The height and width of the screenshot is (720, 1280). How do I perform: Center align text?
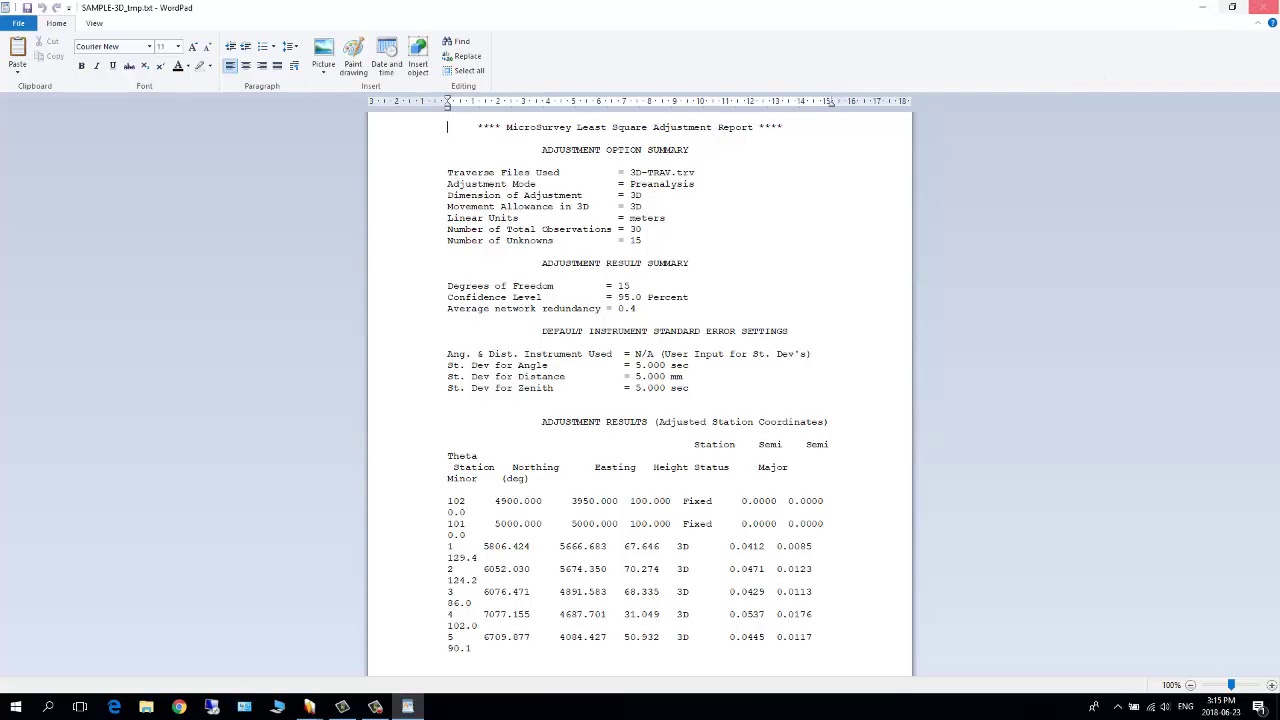coord(246,66)
